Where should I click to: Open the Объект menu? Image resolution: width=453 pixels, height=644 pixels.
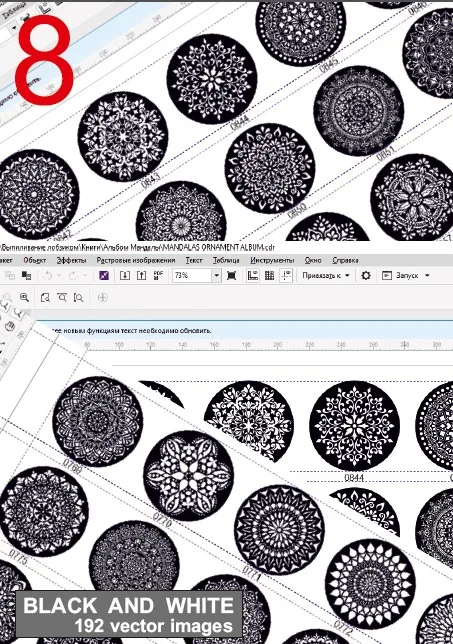pos(34,260)
